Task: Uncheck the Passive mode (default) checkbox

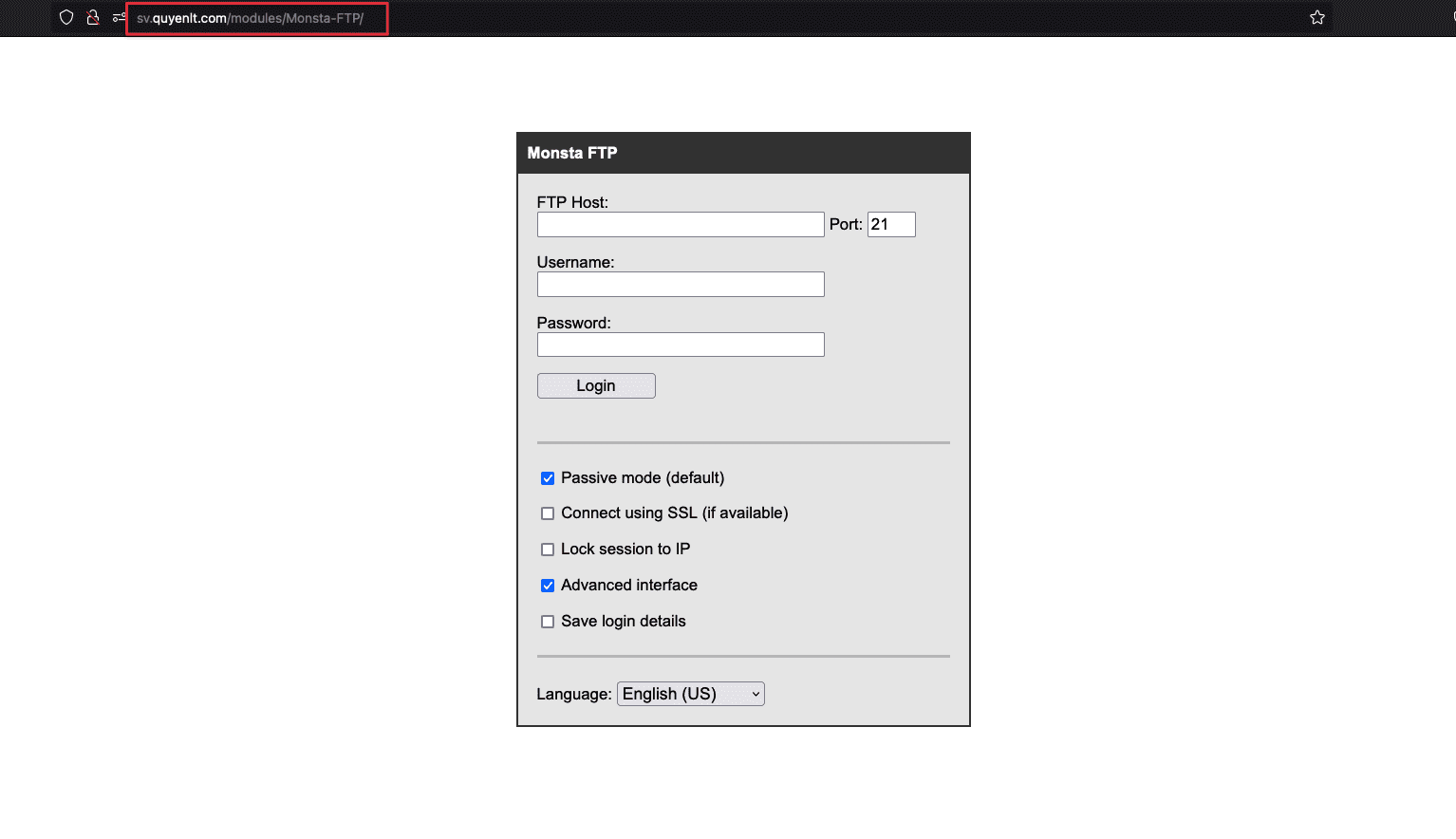Action: click(x=548, y=478)
